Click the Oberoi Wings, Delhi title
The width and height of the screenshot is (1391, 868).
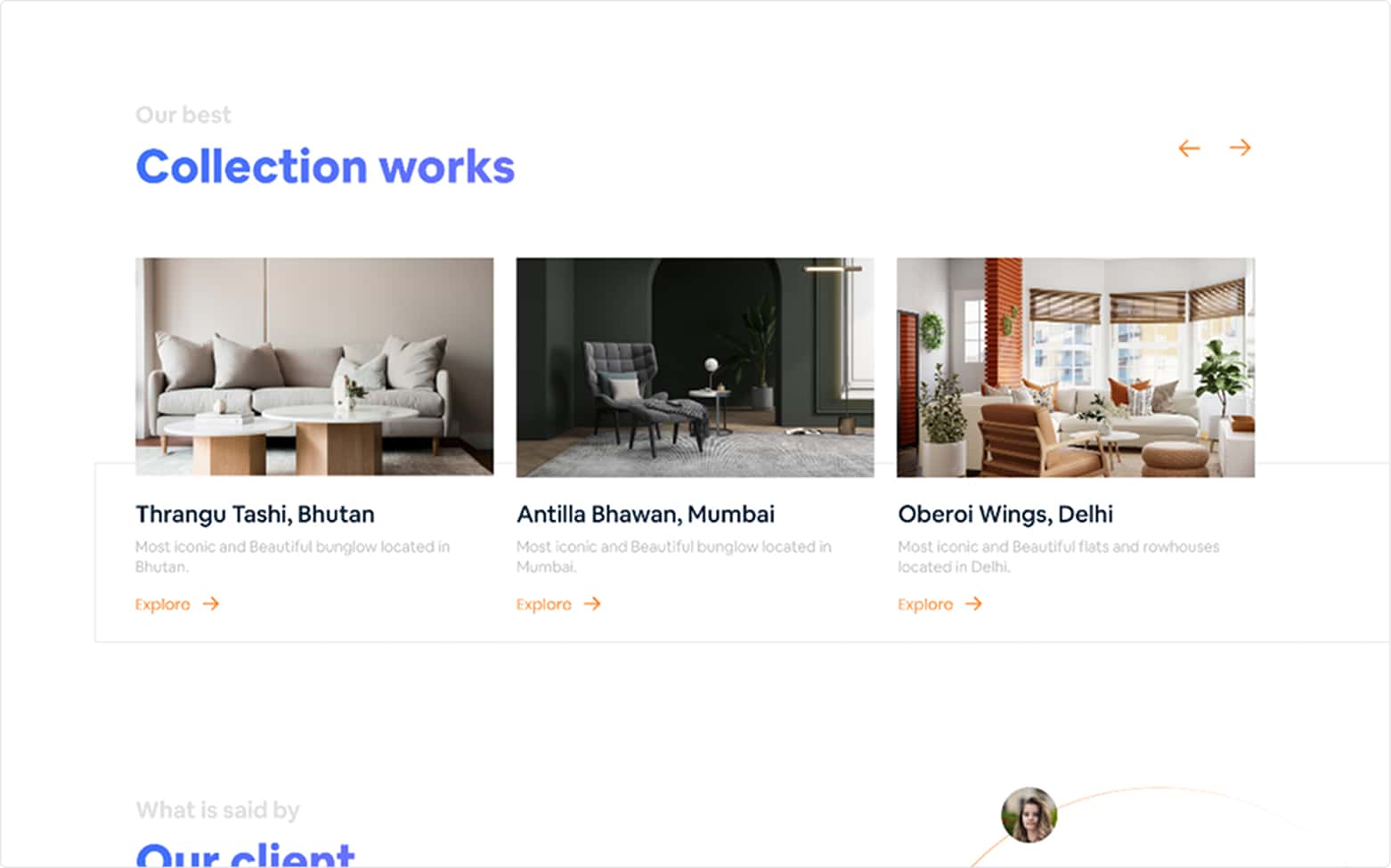(1005, 515)
